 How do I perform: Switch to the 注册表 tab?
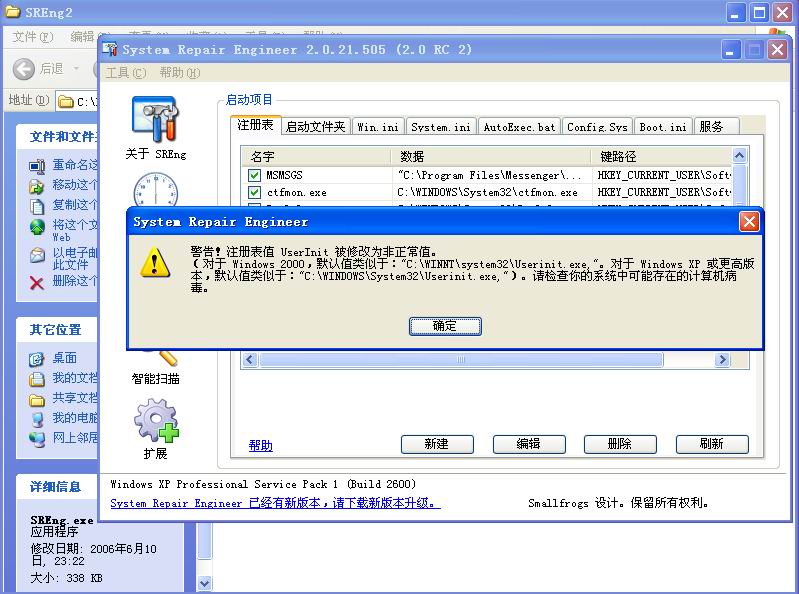[255, 125]
